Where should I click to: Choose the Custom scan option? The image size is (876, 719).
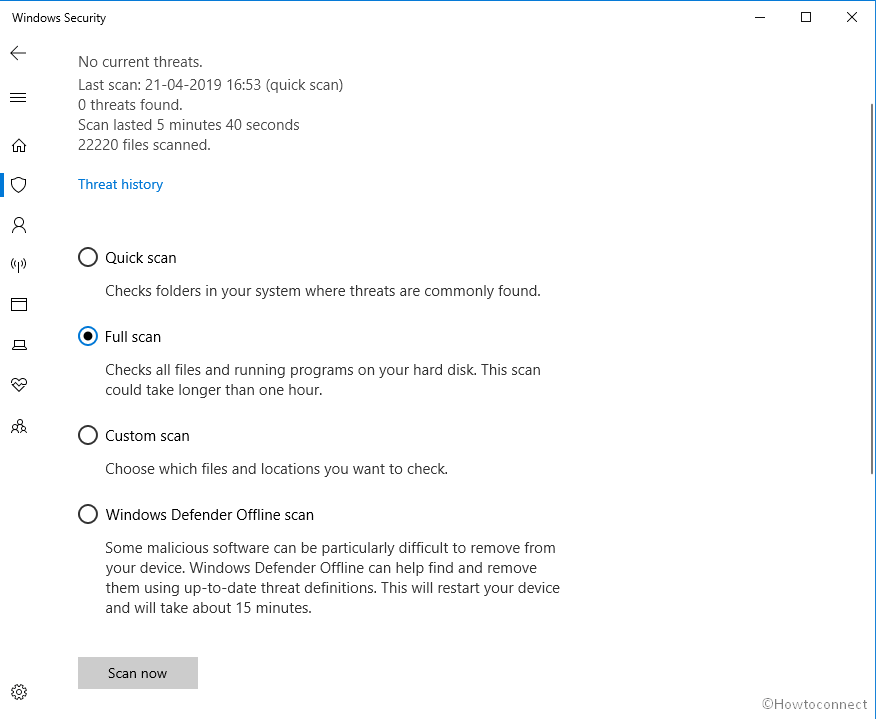134,435
